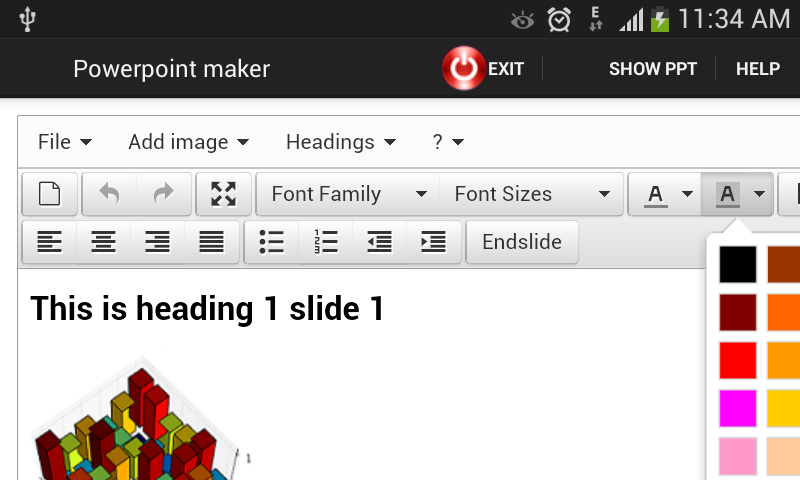Pick the bright red color swatch
Viewport: 800px width, 480px height.
coord(738,361)
